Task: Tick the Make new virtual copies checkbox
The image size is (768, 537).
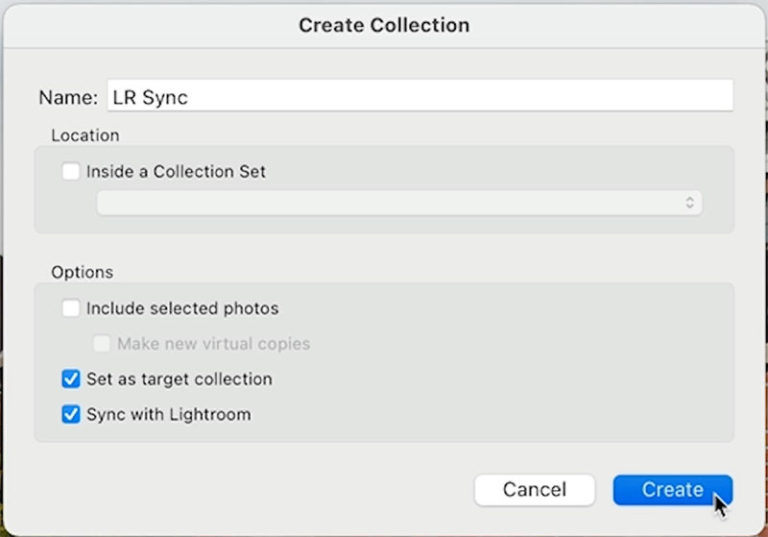Action: coord(102,344)
